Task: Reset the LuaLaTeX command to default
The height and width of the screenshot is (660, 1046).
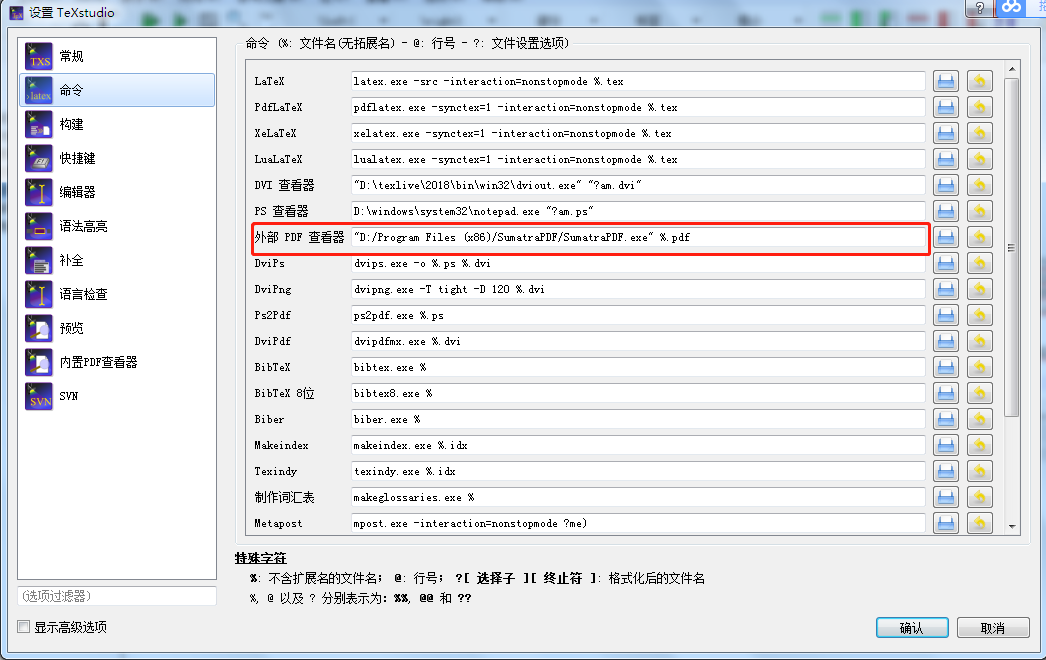Action: [979, 159]
